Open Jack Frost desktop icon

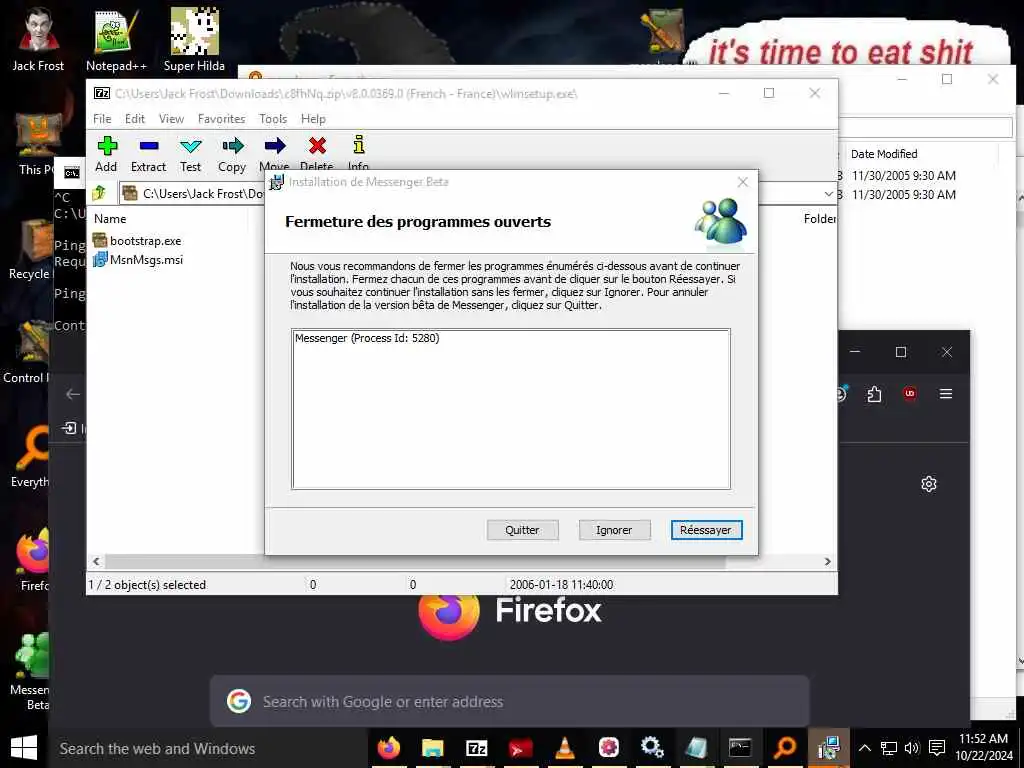pos(38,40)
